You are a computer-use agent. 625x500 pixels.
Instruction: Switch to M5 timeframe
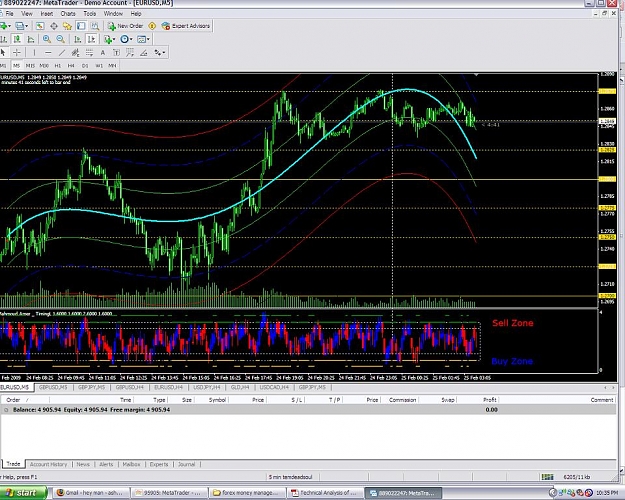pyautogui.click(x=16, y=66)
